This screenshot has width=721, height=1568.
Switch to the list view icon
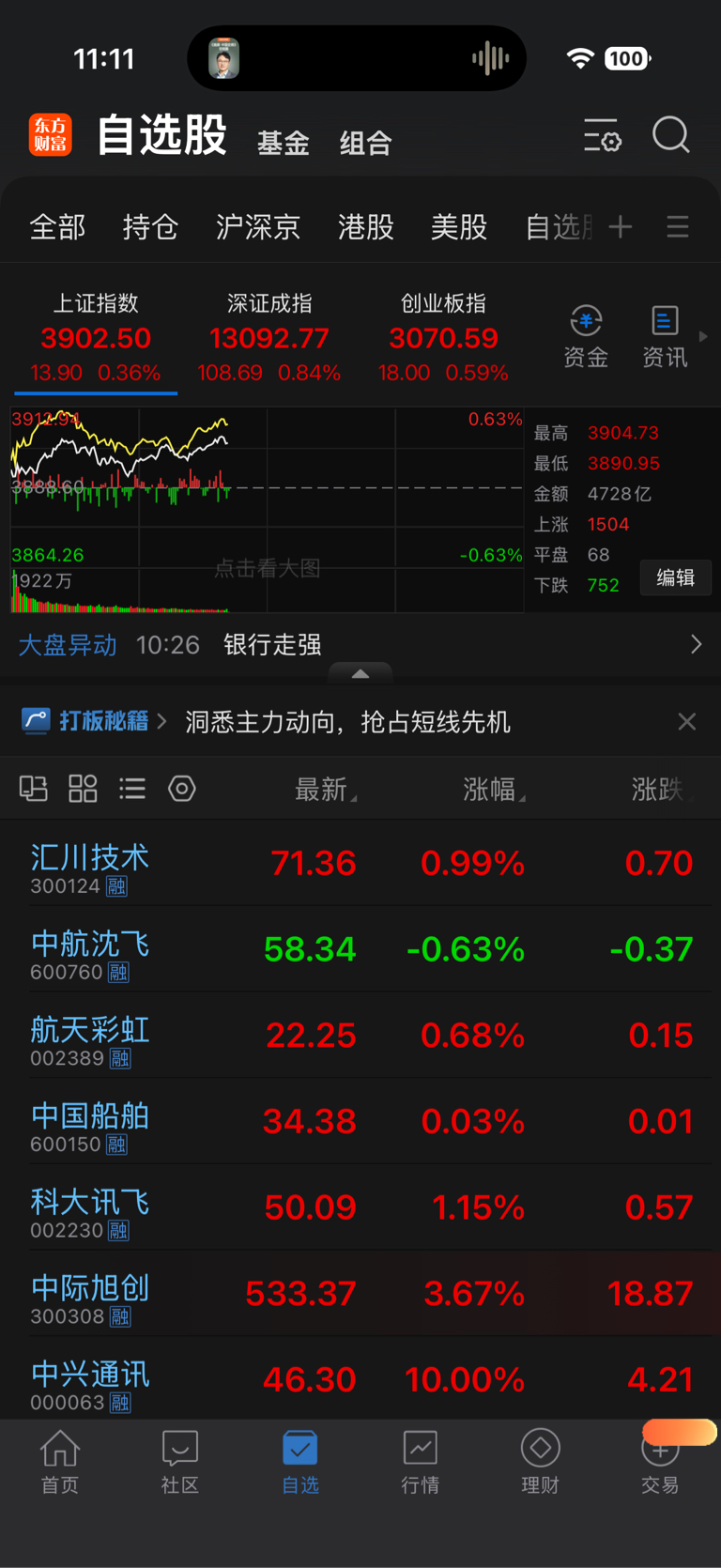coord(132,789)
